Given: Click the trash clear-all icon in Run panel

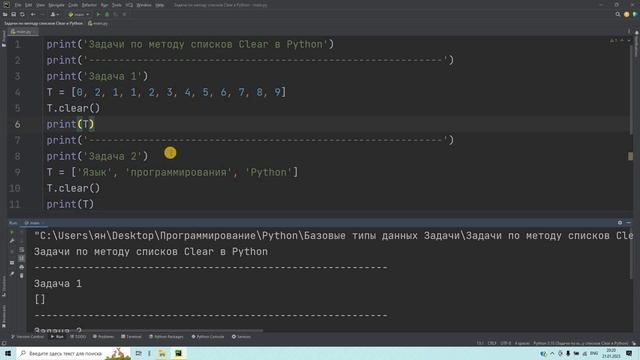Looking at the screenshot, I should click(22, 276).
